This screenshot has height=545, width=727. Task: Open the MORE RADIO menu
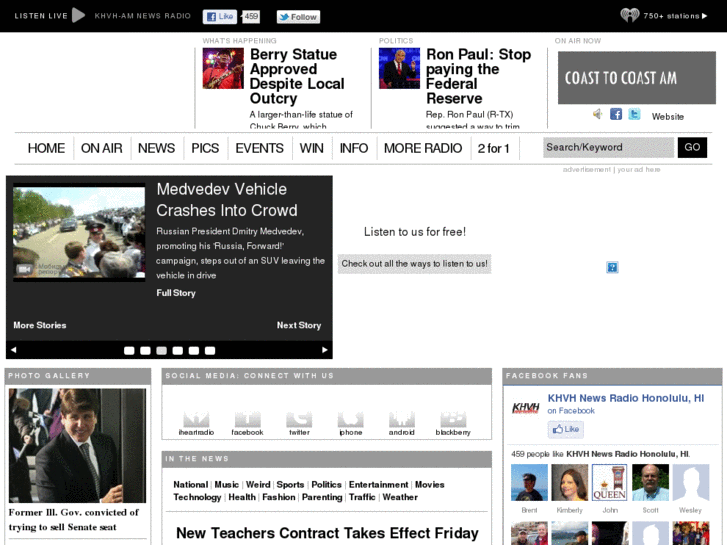coord(423,148)
